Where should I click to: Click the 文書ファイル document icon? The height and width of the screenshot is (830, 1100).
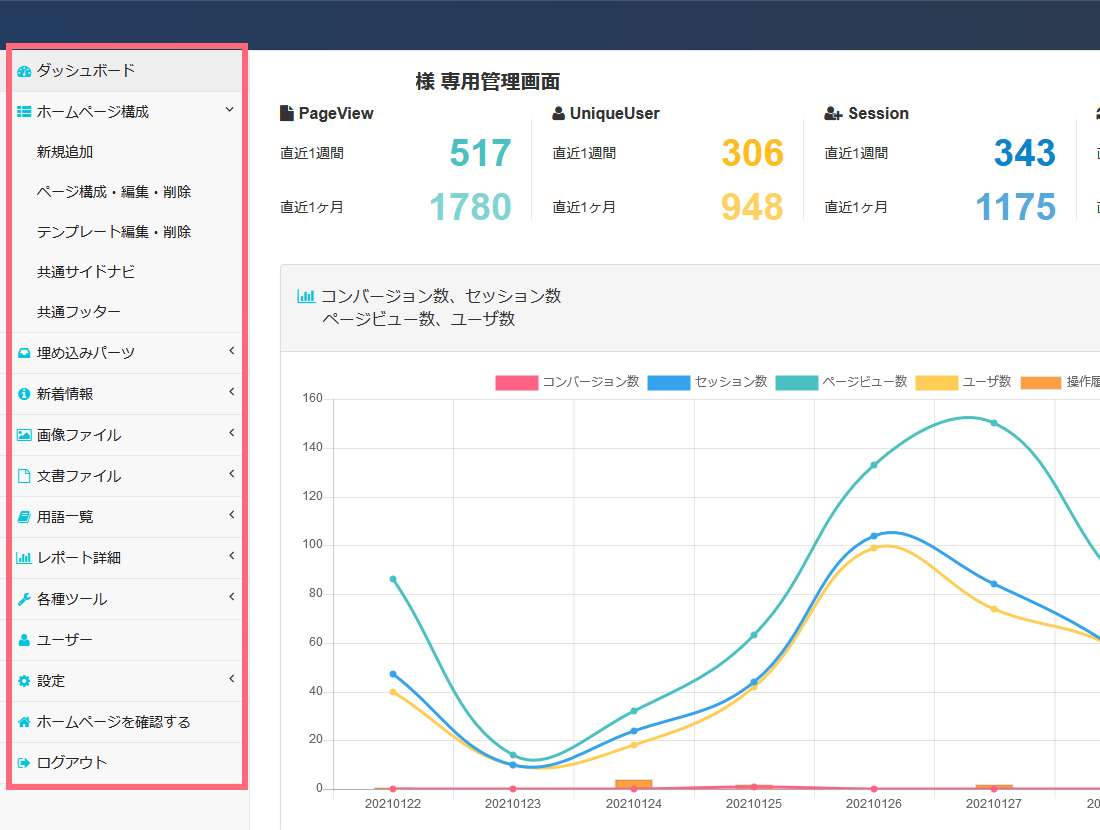pos(24,476)
